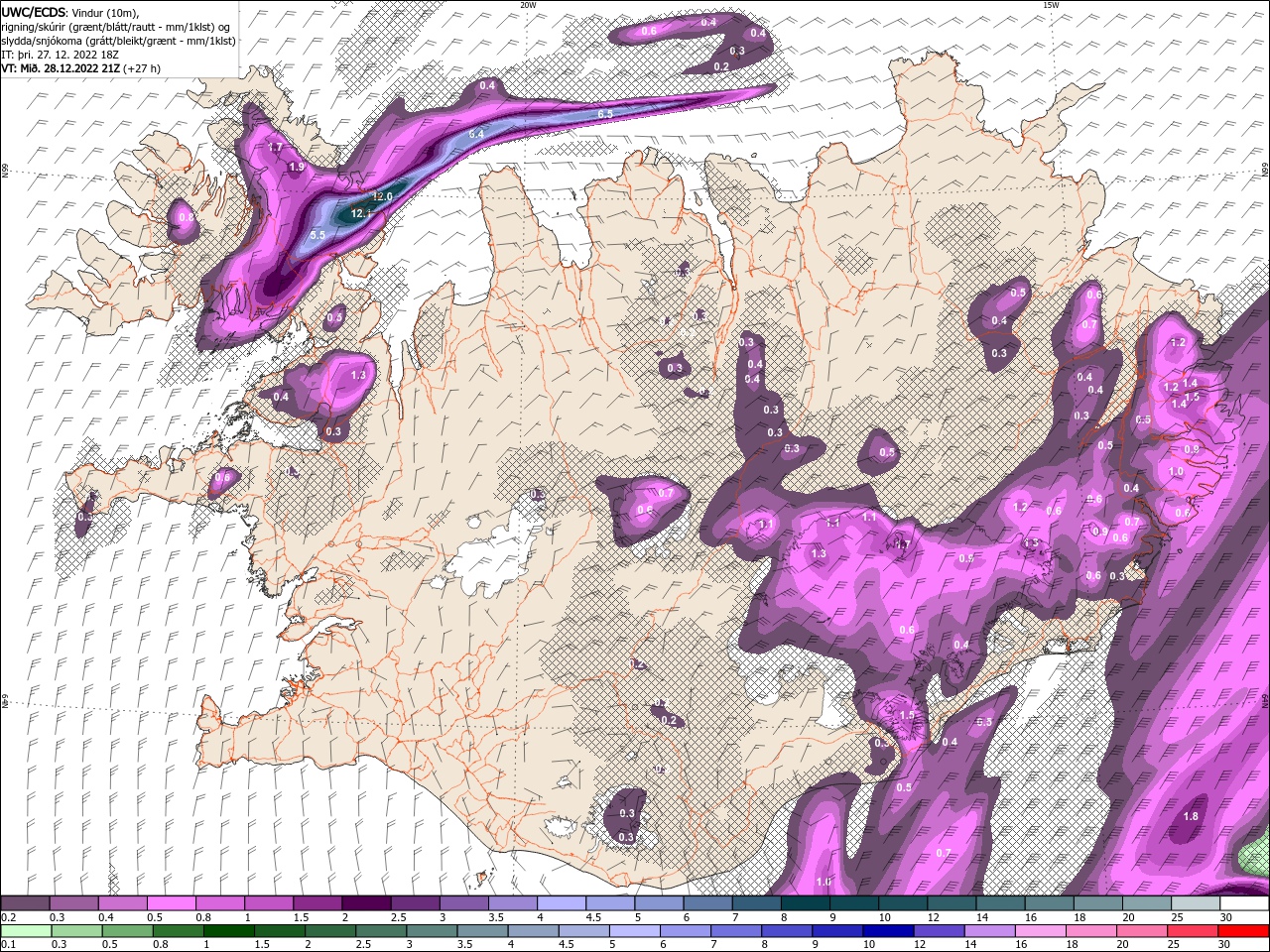Pick the white swatch at 30 in snow scale
Image resolution: width=1270 pixels, height=952 pixels.
1244,903
